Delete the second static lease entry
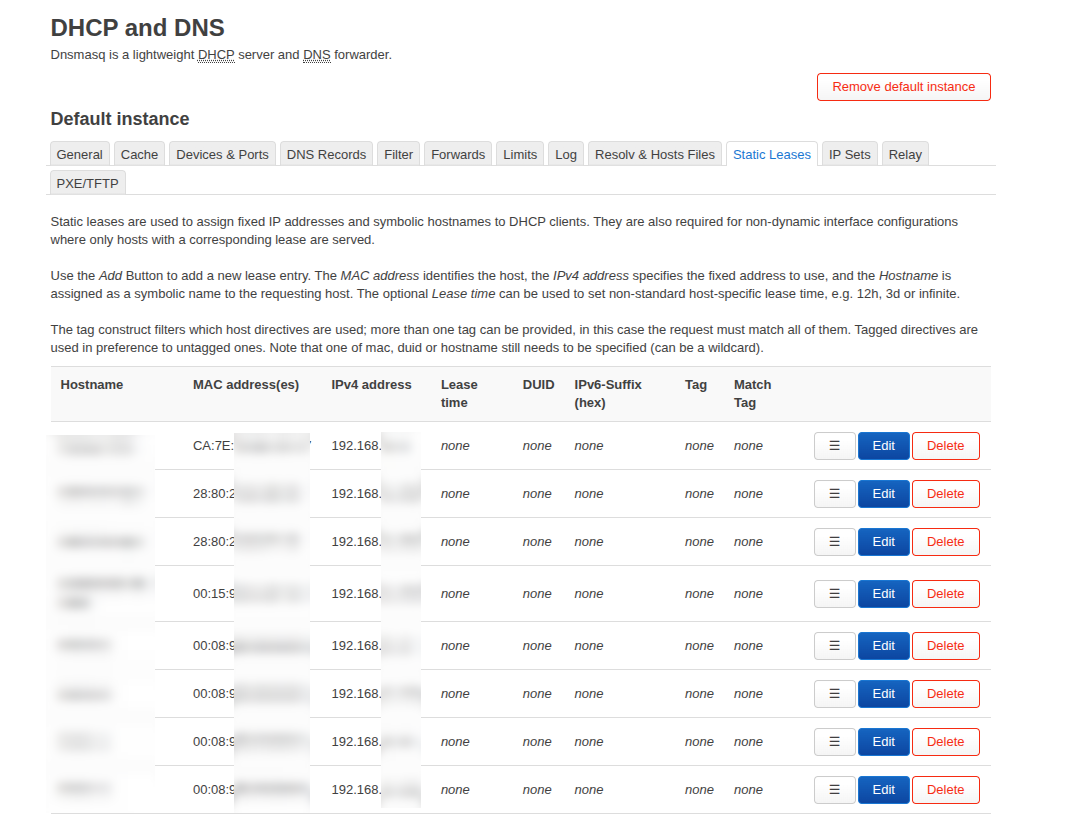 coord(945,494)
